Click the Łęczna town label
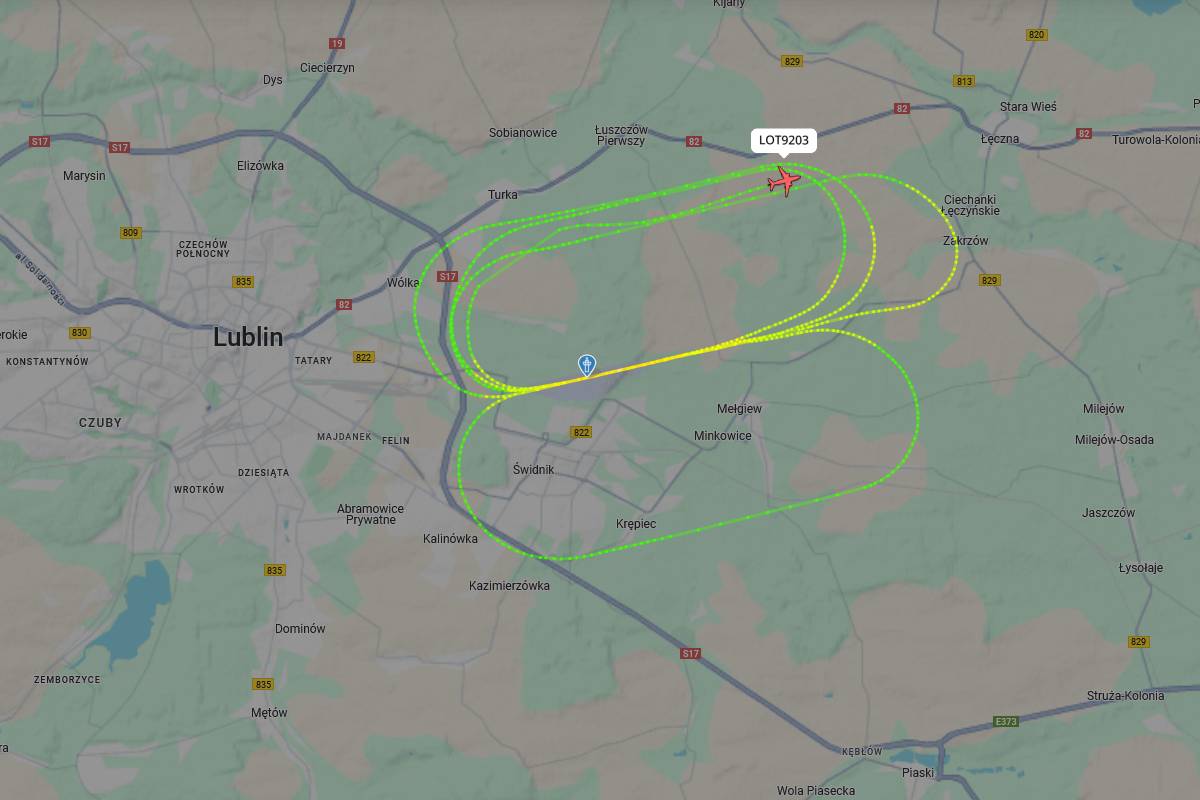The height and width of the screenshot is (800, 1200). pyautogui.click(x=999, y=139)
